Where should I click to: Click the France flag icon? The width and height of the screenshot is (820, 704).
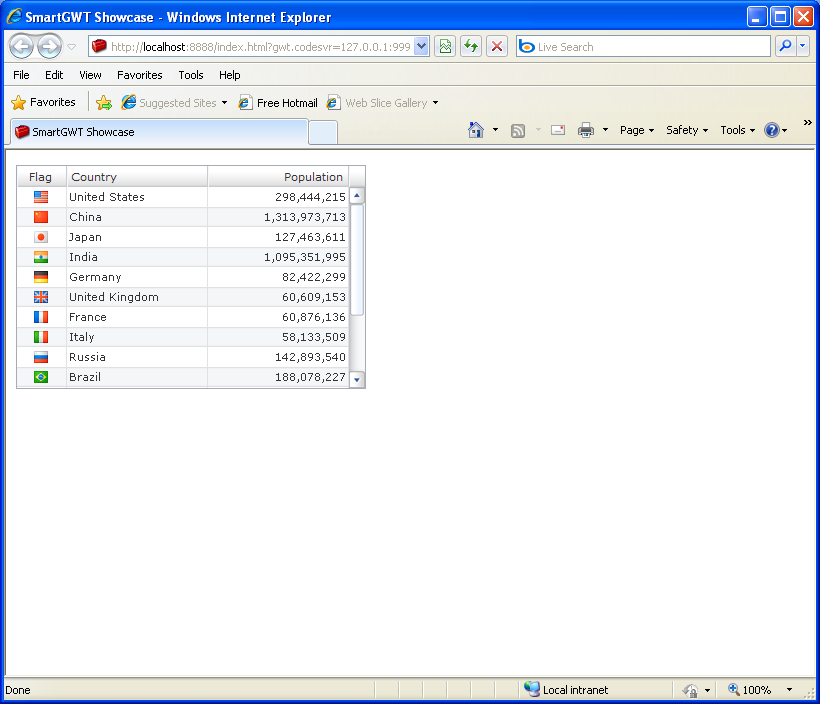pos(41,317)
